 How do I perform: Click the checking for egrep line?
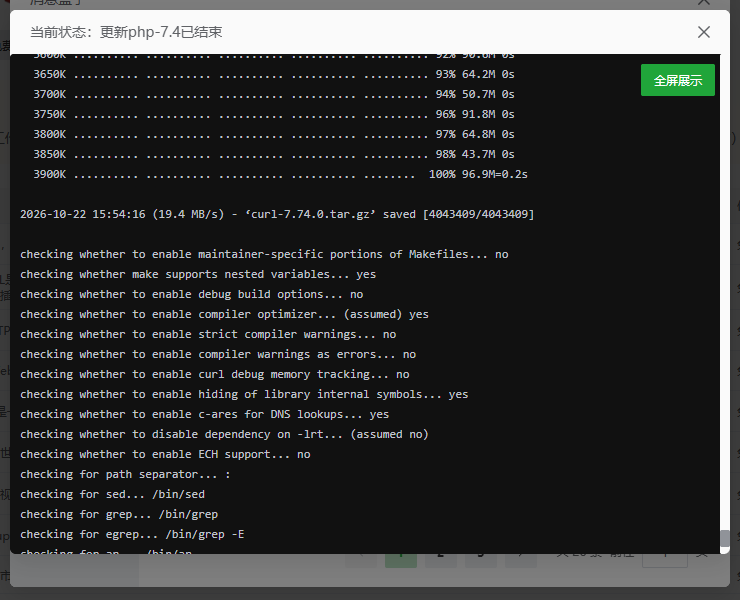pyautogui.click(x=132, y=534)
